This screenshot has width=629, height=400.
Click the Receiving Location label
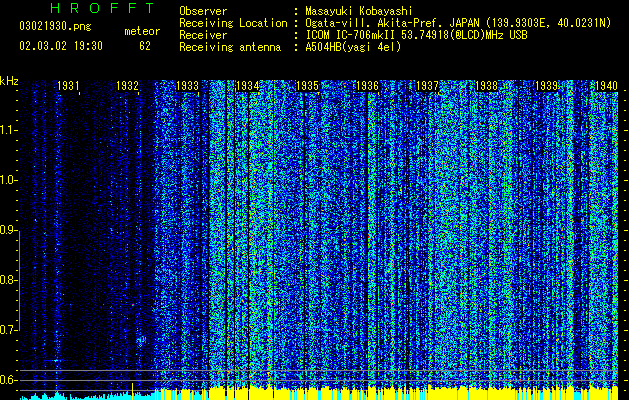coord(233,23)
